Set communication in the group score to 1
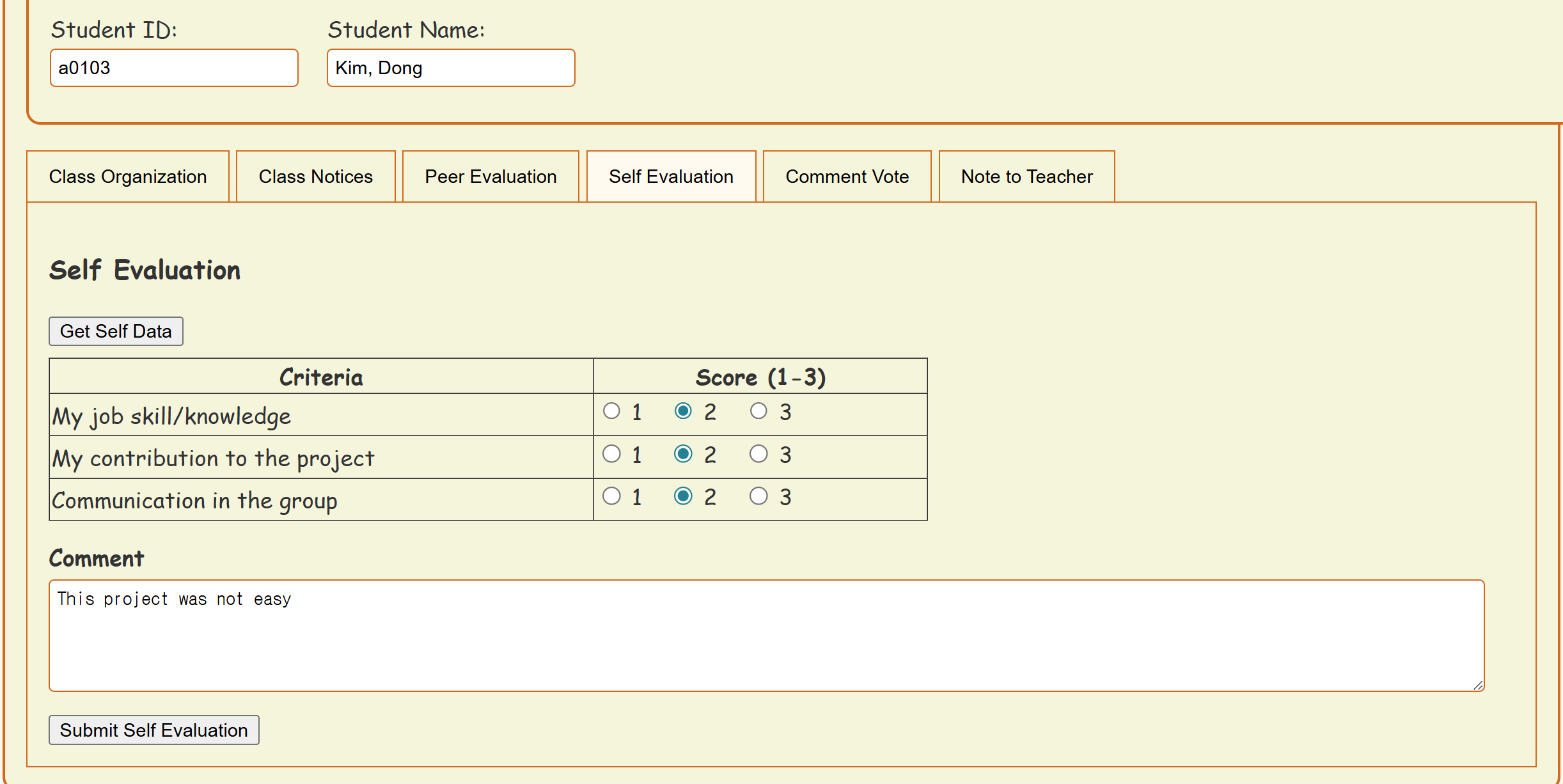1563x784 pixels. (x=612, y=496)
